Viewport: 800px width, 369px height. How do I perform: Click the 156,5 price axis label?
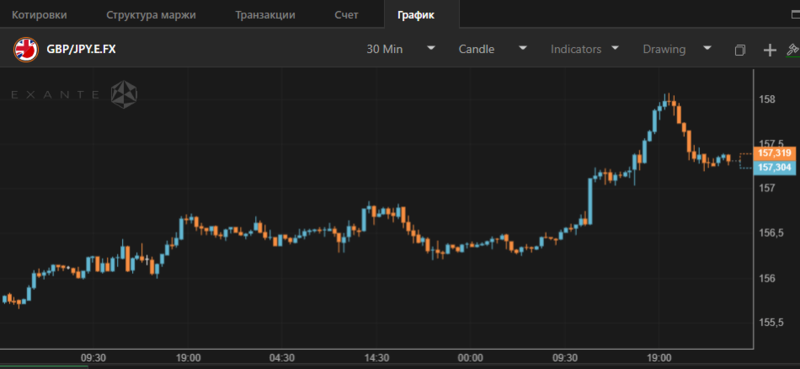771,233
